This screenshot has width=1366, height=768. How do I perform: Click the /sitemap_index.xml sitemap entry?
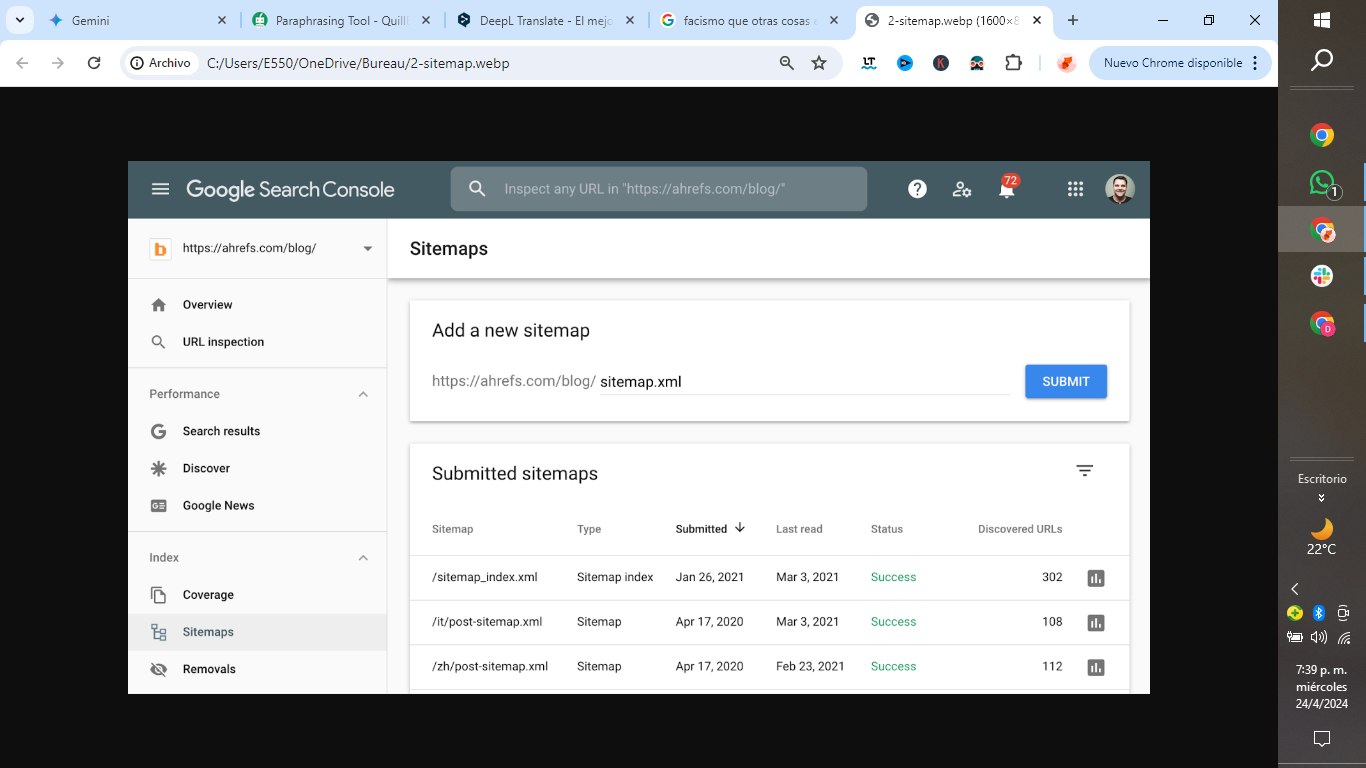click(485, 577)
